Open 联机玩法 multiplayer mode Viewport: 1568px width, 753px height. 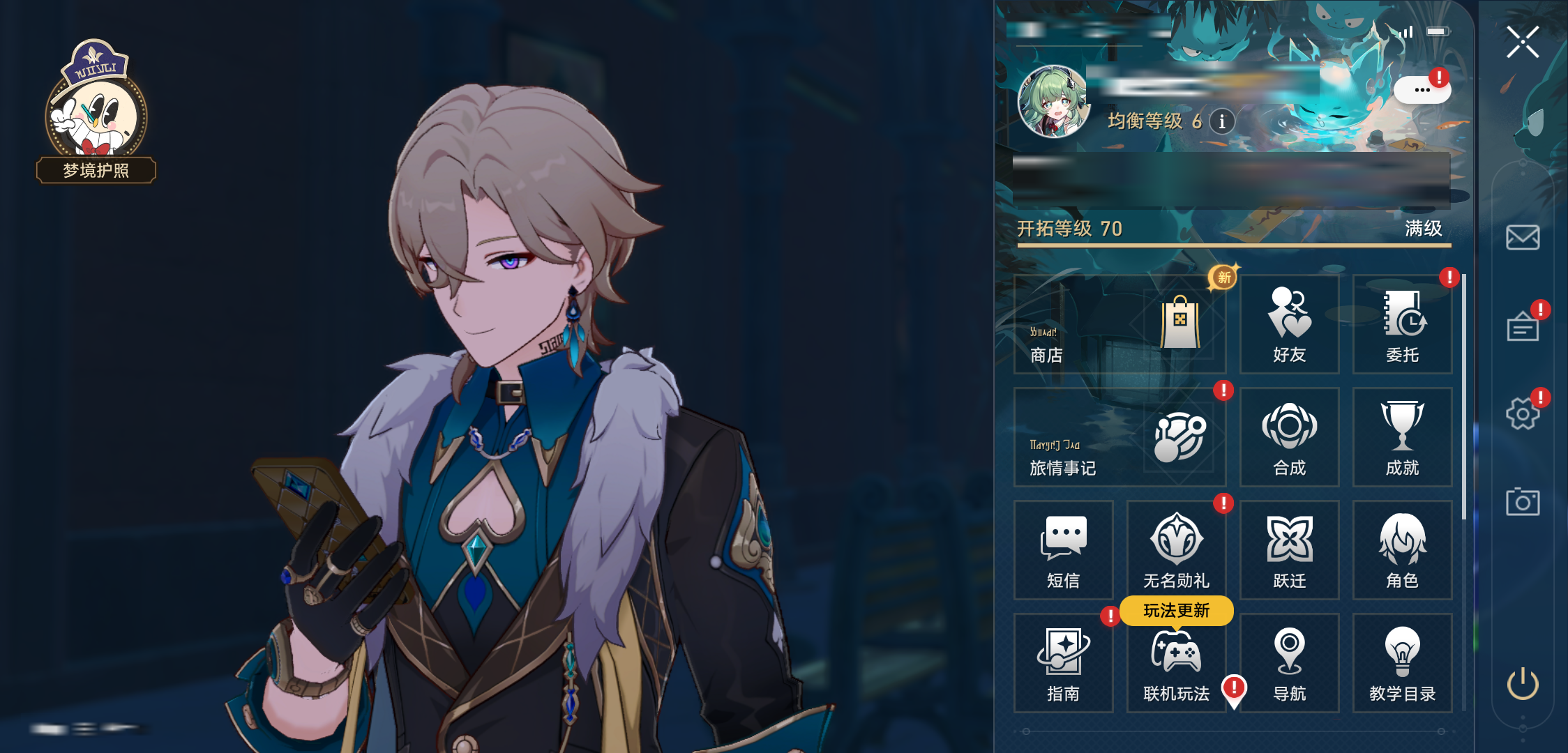tap(1176, 663)
